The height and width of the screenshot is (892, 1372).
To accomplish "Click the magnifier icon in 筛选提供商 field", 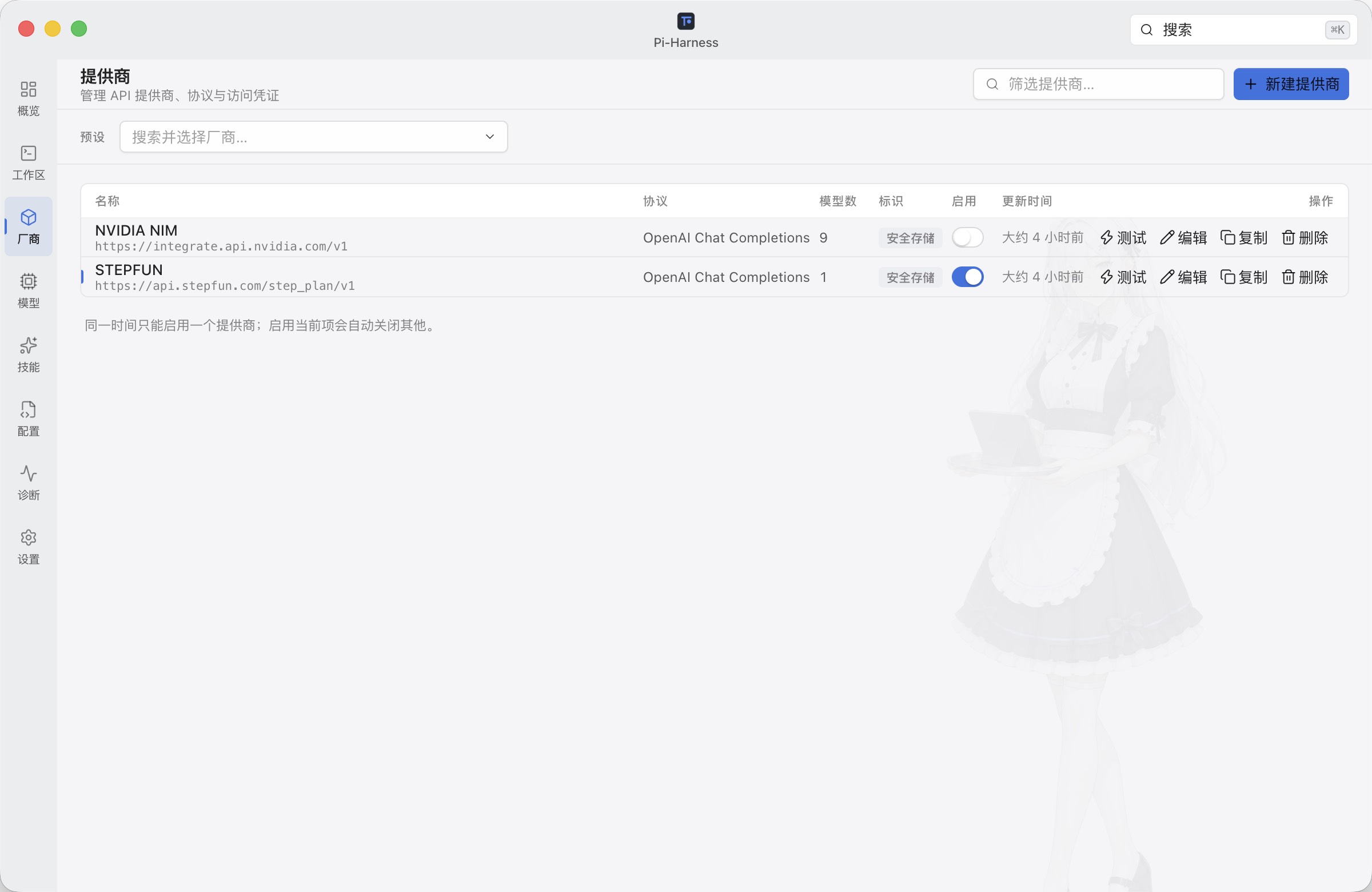I will coord(992,84).
